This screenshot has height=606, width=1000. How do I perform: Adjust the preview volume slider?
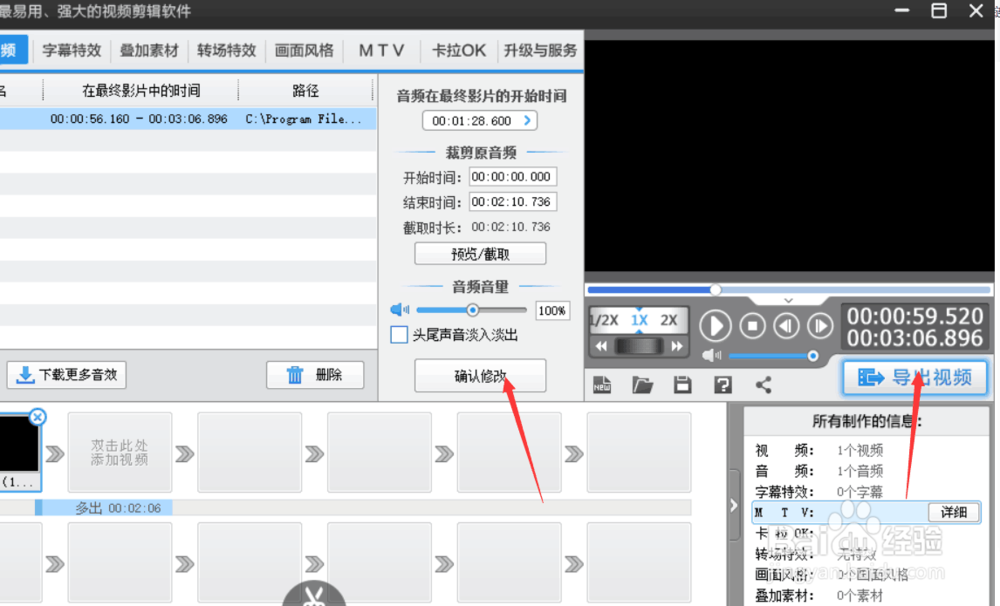812,356
